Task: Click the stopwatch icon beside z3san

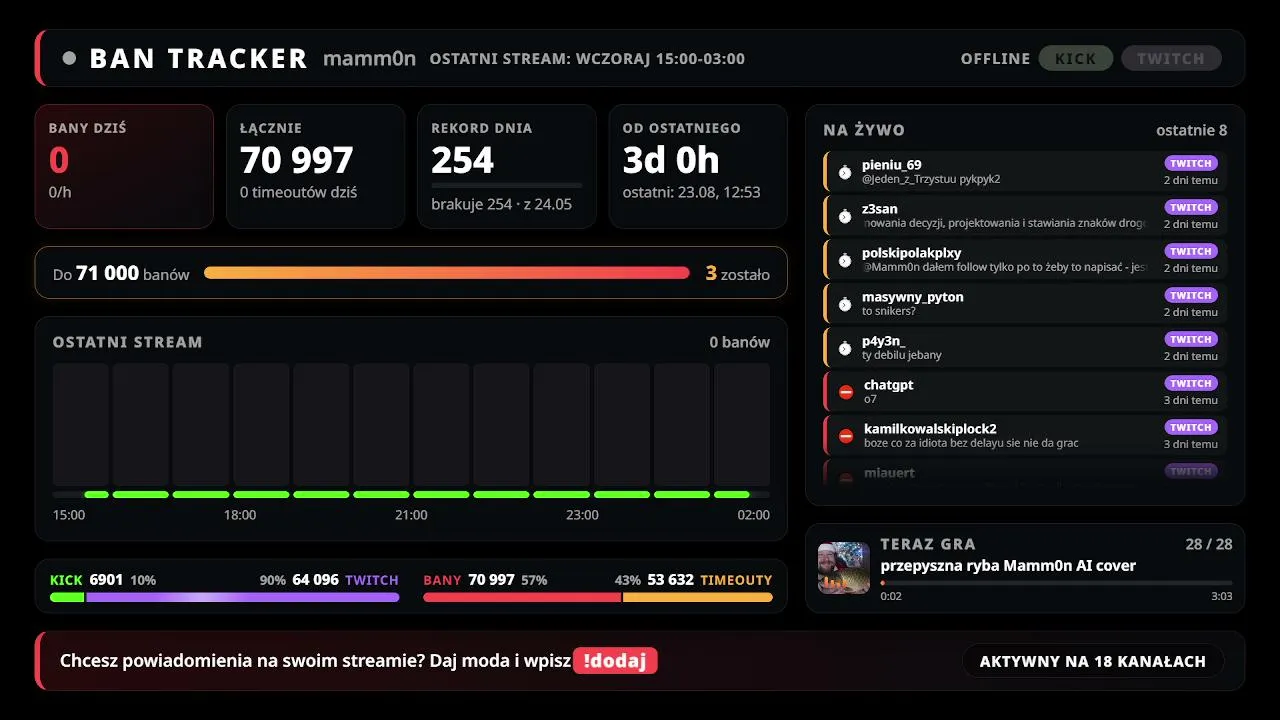Action: click(x=845, y=216)
